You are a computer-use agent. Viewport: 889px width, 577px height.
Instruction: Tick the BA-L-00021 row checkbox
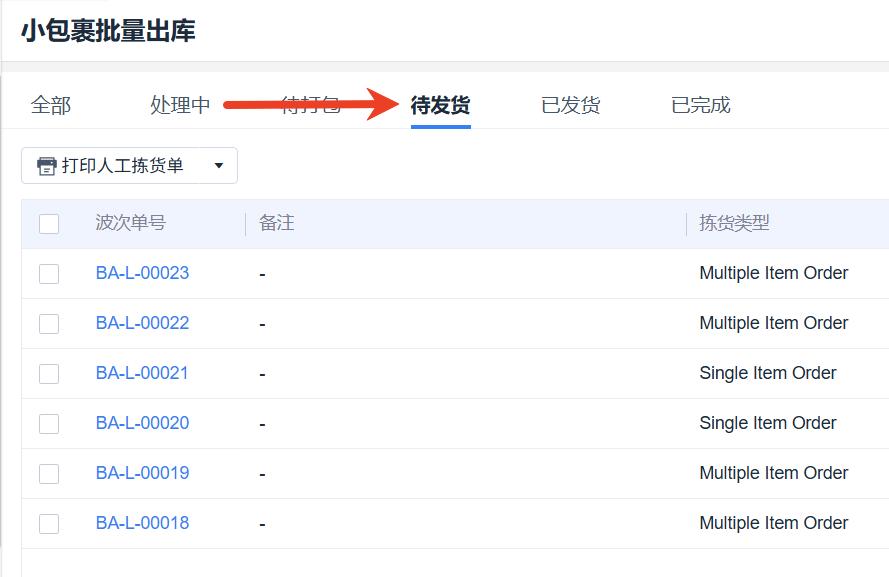49,374
